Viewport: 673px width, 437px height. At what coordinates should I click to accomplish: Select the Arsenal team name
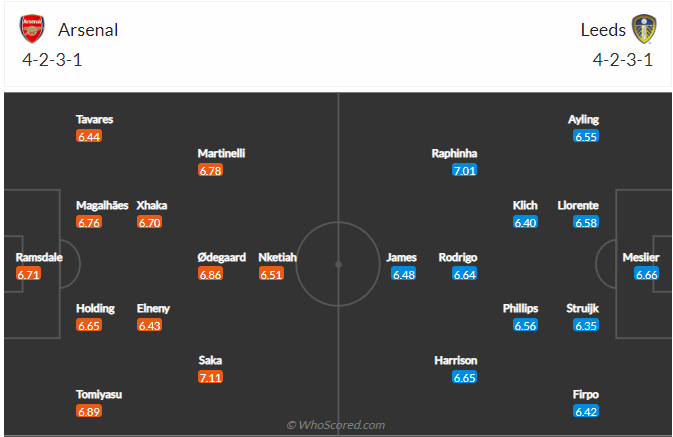[x=88, y=30]
